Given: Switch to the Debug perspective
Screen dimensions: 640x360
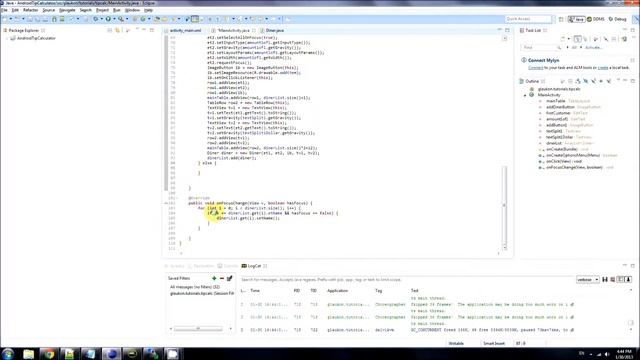Looking at the screenshot, I should (617, 19).
